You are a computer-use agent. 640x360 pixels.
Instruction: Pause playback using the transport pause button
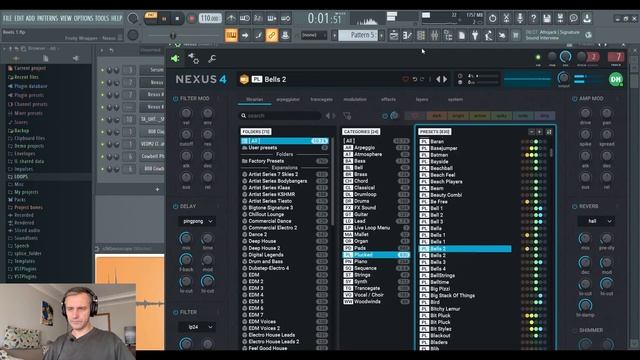[164, 18]
